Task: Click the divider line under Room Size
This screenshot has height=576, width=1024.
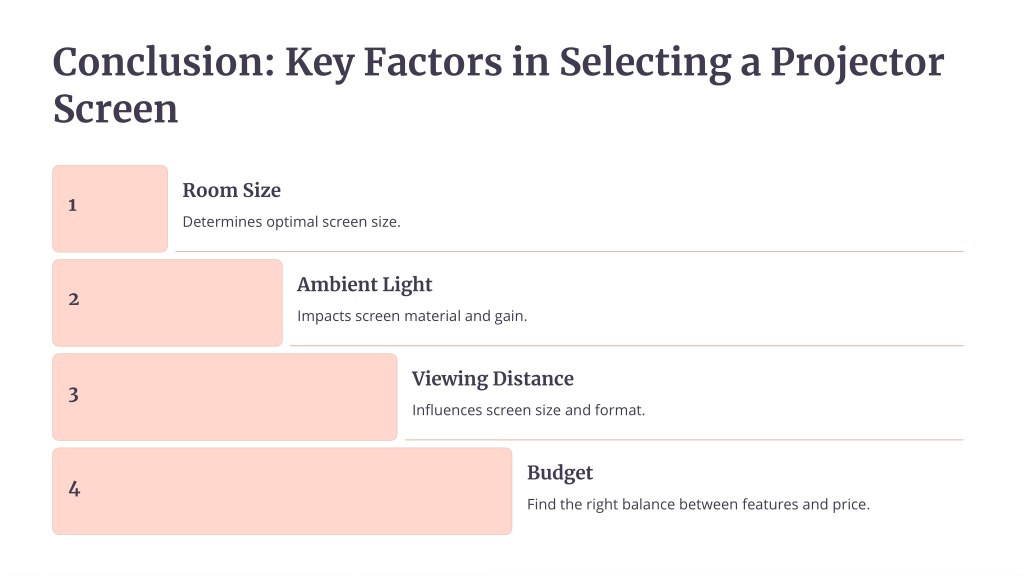Action: coord(569,251)
